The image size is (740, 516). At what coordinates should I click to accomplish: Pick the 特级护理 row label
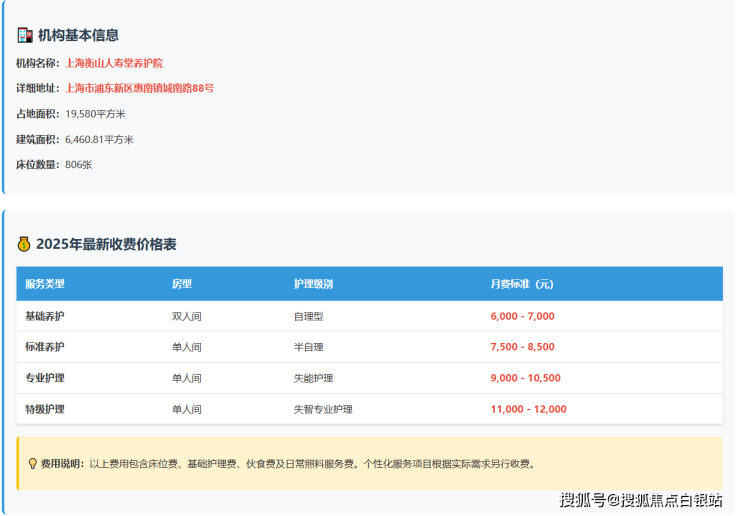pos(45,409)
